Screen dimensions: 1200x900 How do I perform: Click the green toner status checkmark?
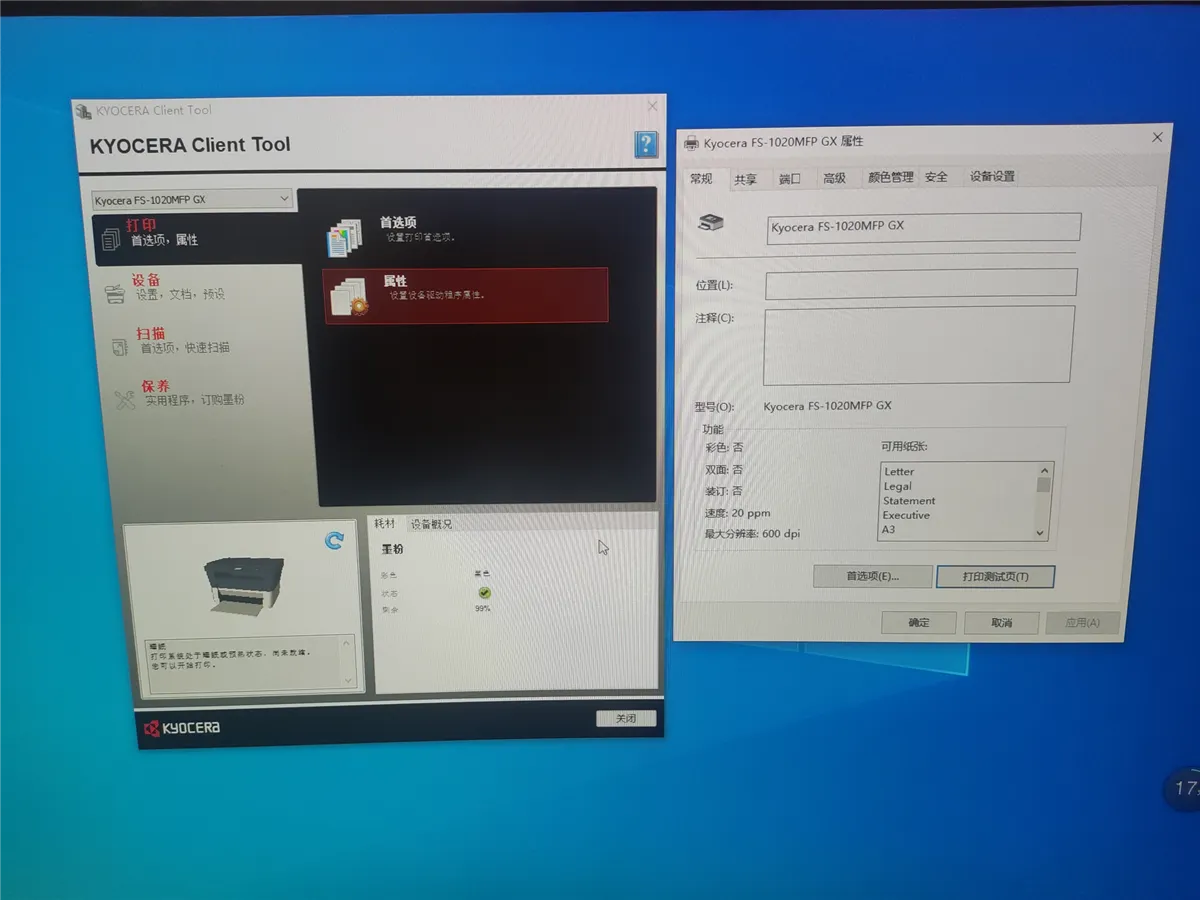tap(484, 593)
